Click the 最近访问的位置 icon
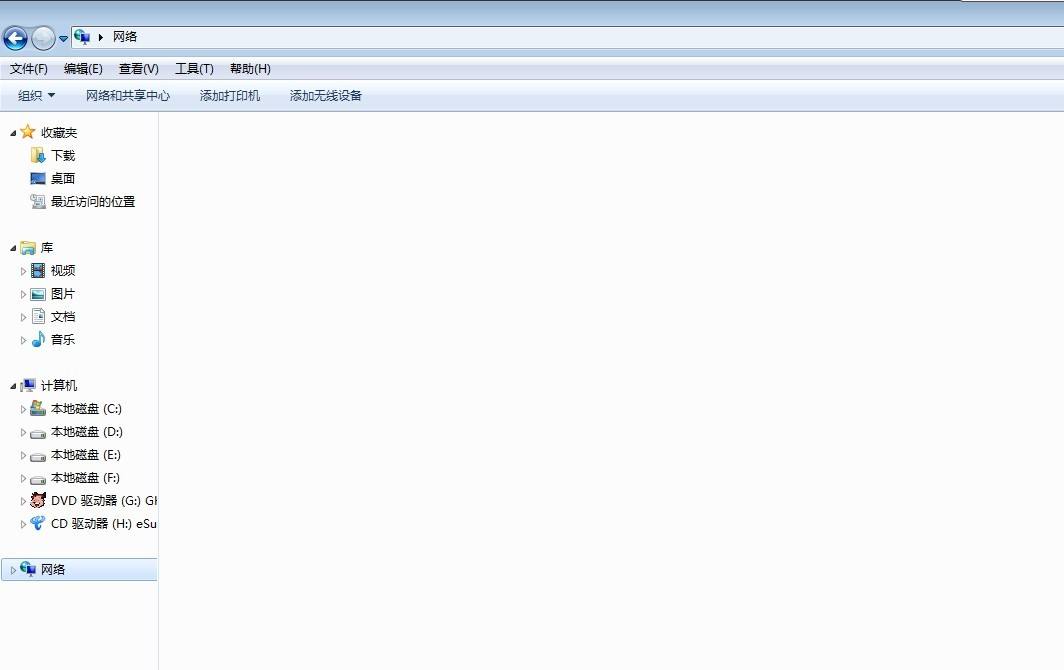The height and width of the screenshot is (670, 1064). tap(38, 202)
